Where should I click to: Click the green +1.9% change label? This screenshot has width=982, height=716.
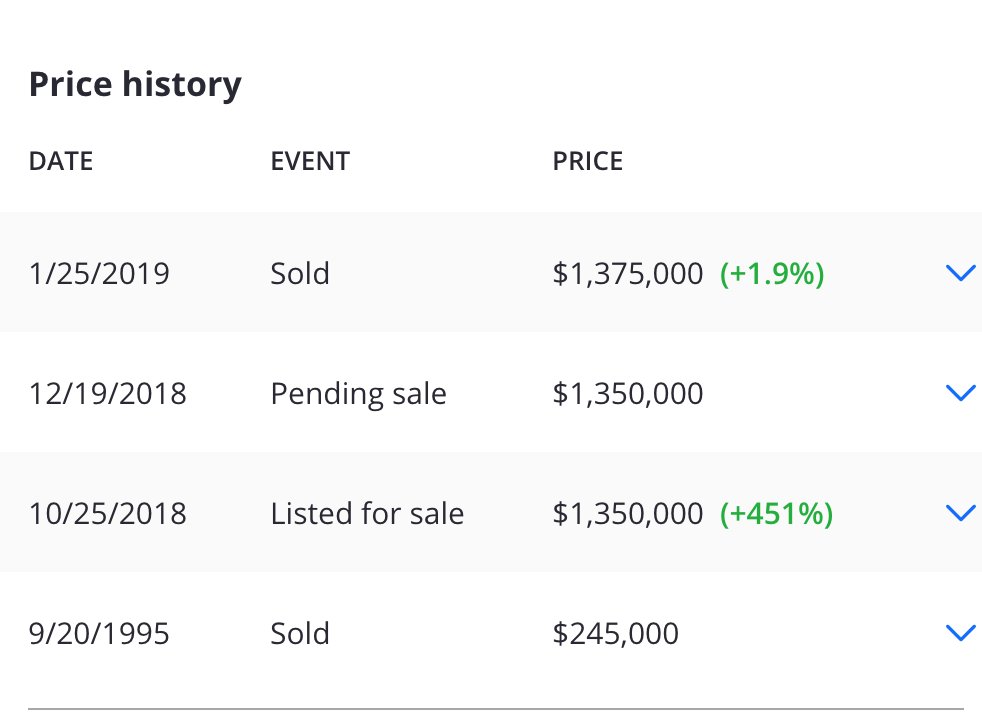pyautogui.click(x=772, y=273)
